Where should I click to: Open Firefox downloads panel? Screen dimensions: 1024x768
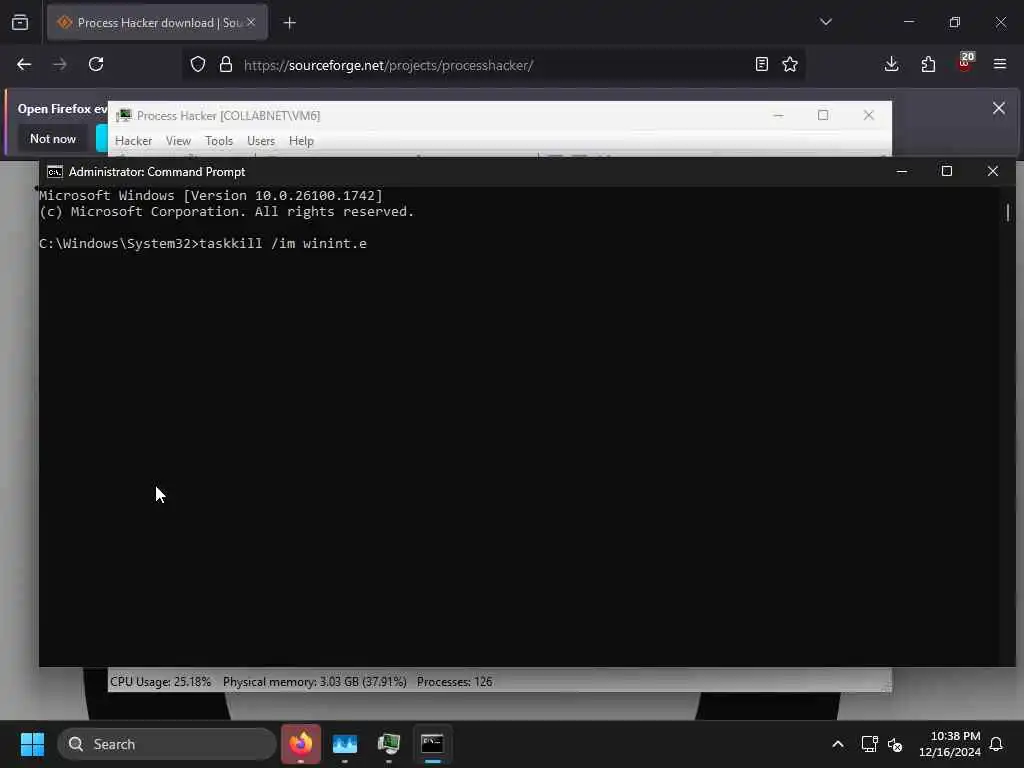[891, 64]
